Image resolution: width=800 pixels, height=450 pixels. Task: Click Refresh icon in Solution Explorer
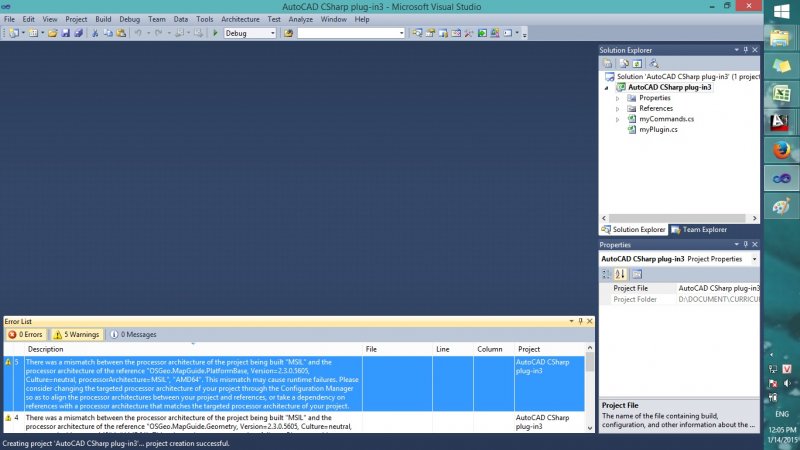(x=637, y=64)
